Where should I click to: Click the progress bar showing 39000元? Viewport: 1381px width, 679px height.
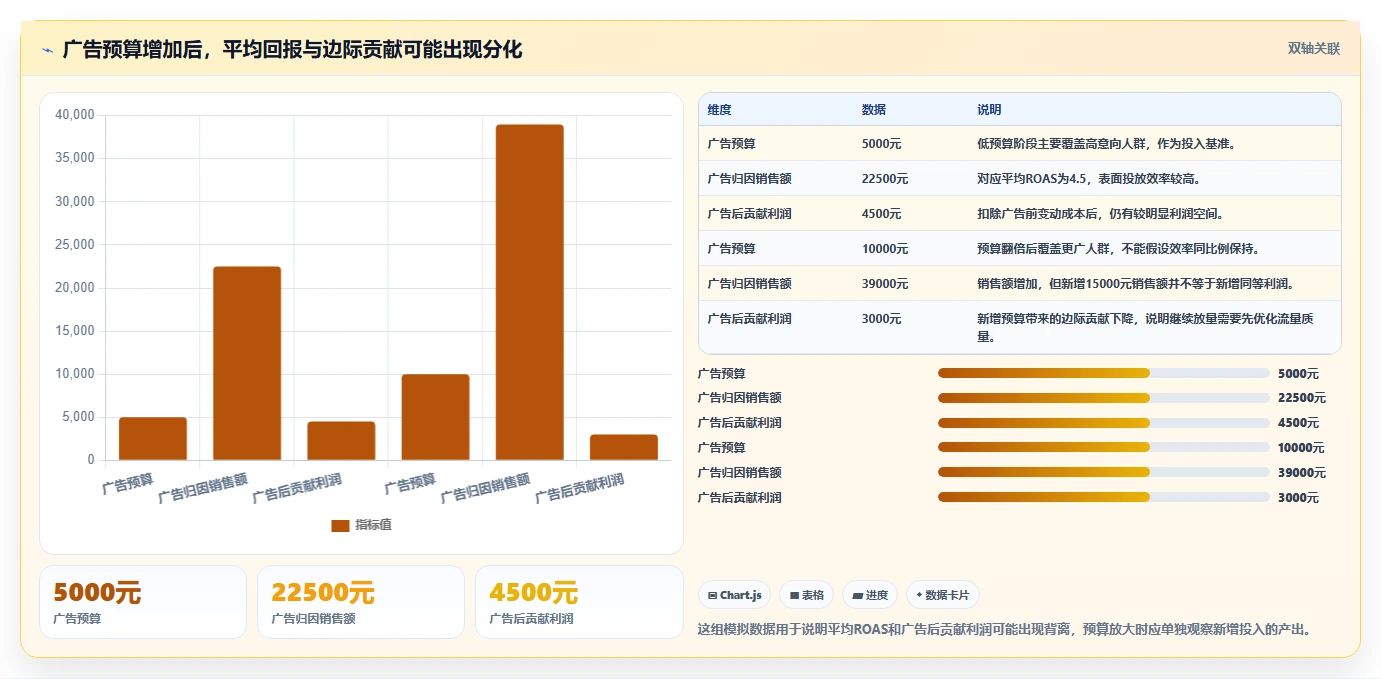tap(1104, 472)
